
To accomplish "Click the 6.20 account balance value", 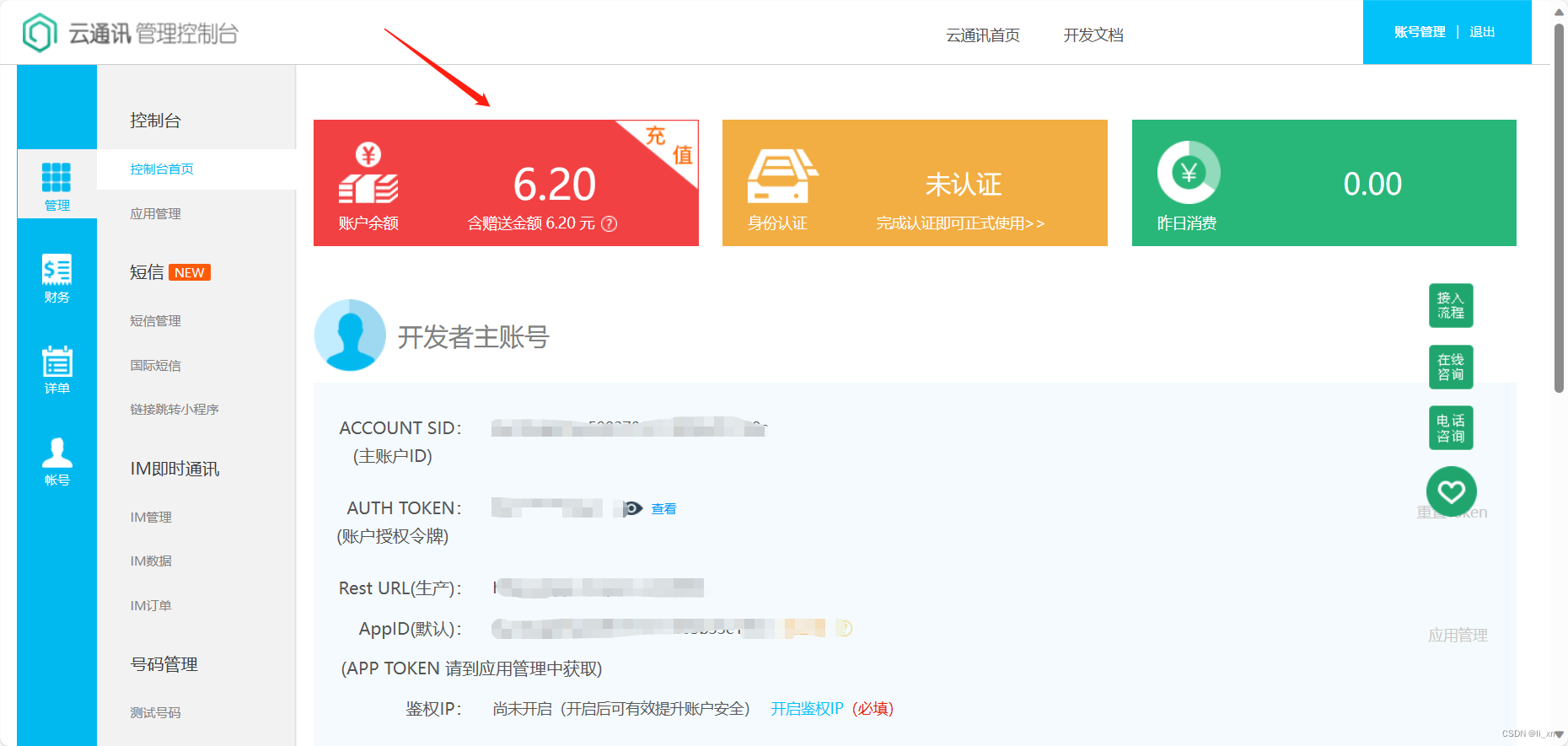I will (555, 184).
